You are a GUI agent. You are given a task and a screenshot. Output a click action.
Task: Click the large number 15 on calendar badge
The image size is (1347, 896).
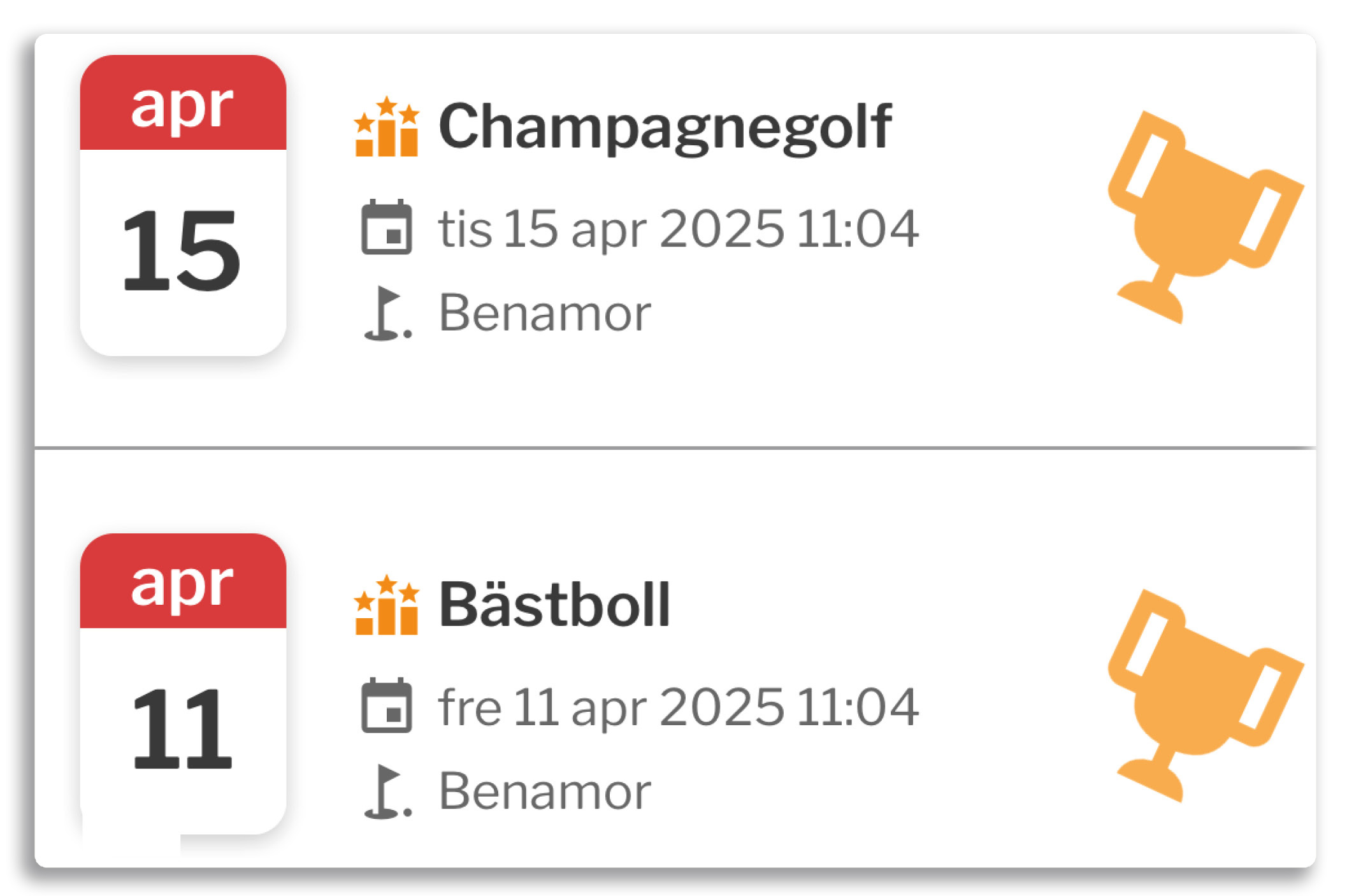(182, 250)
